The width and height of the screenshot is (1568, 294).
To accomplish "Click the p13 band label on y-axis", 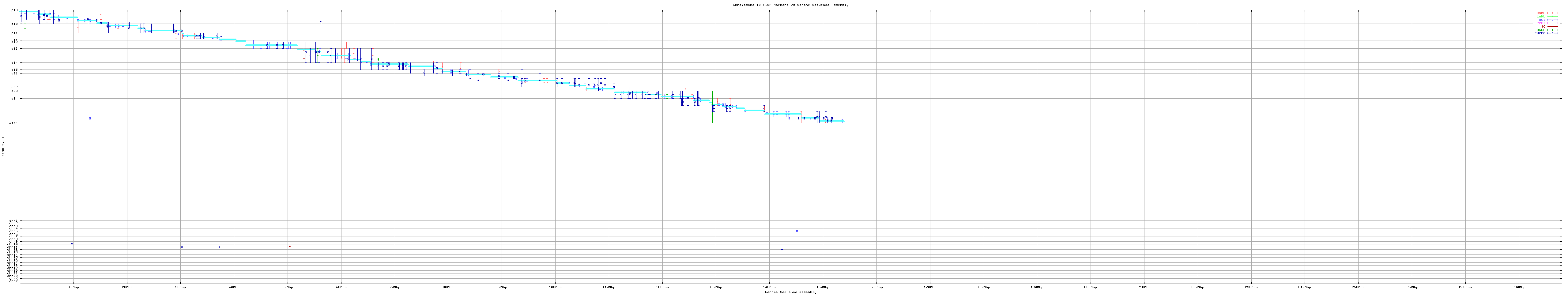I will coord(14,10).
